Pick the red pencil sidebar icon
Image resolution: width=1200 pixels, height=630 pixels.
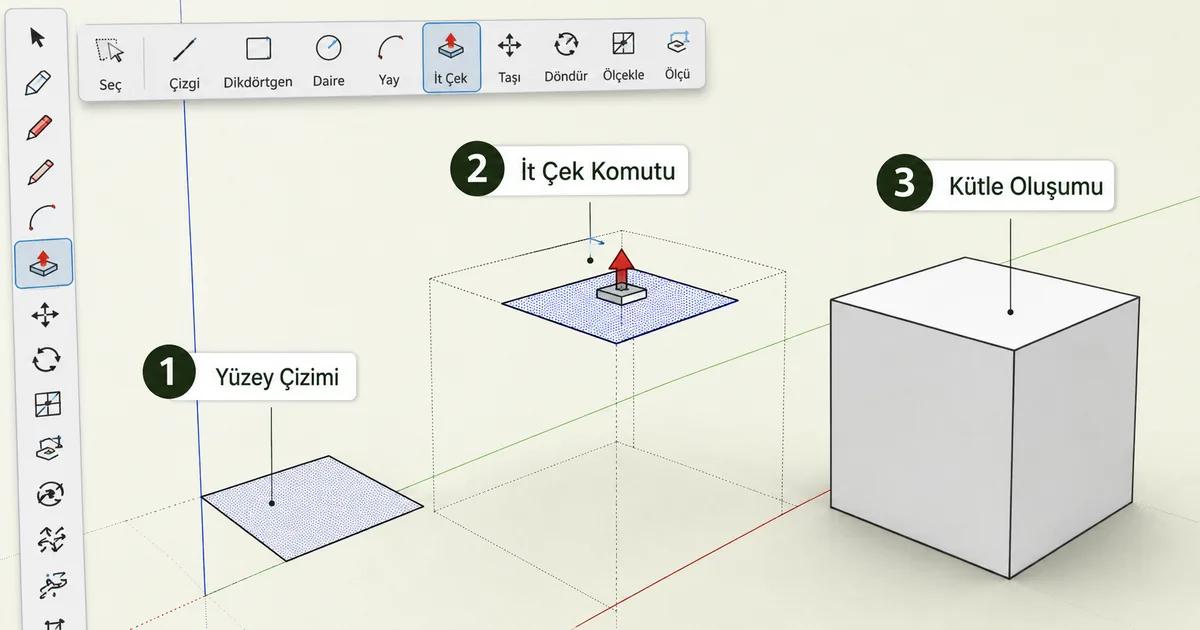pyautogui.click(x=39, y=128)
